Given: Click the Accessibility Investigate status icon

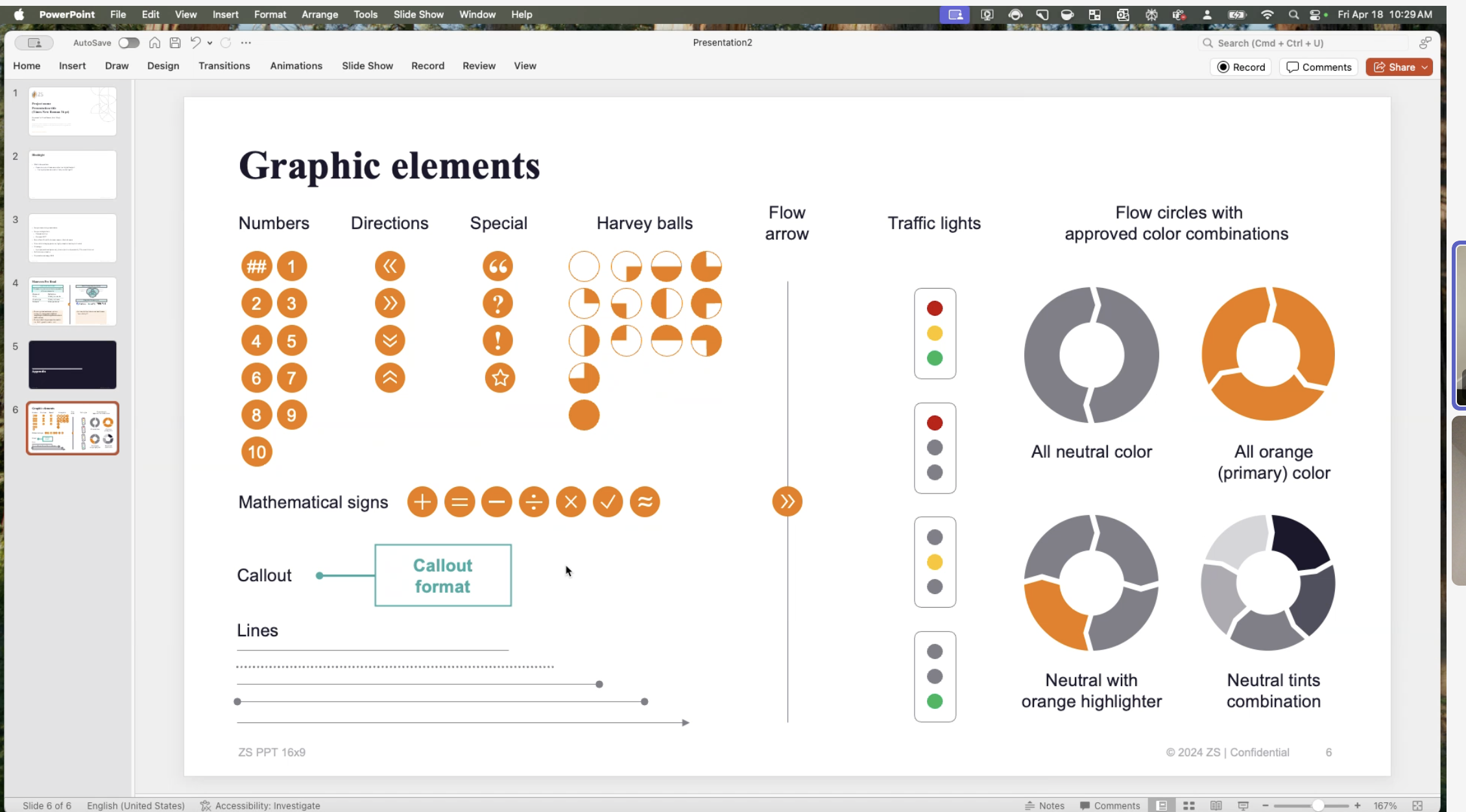Looking at the screenshot, I should [260, 806].
